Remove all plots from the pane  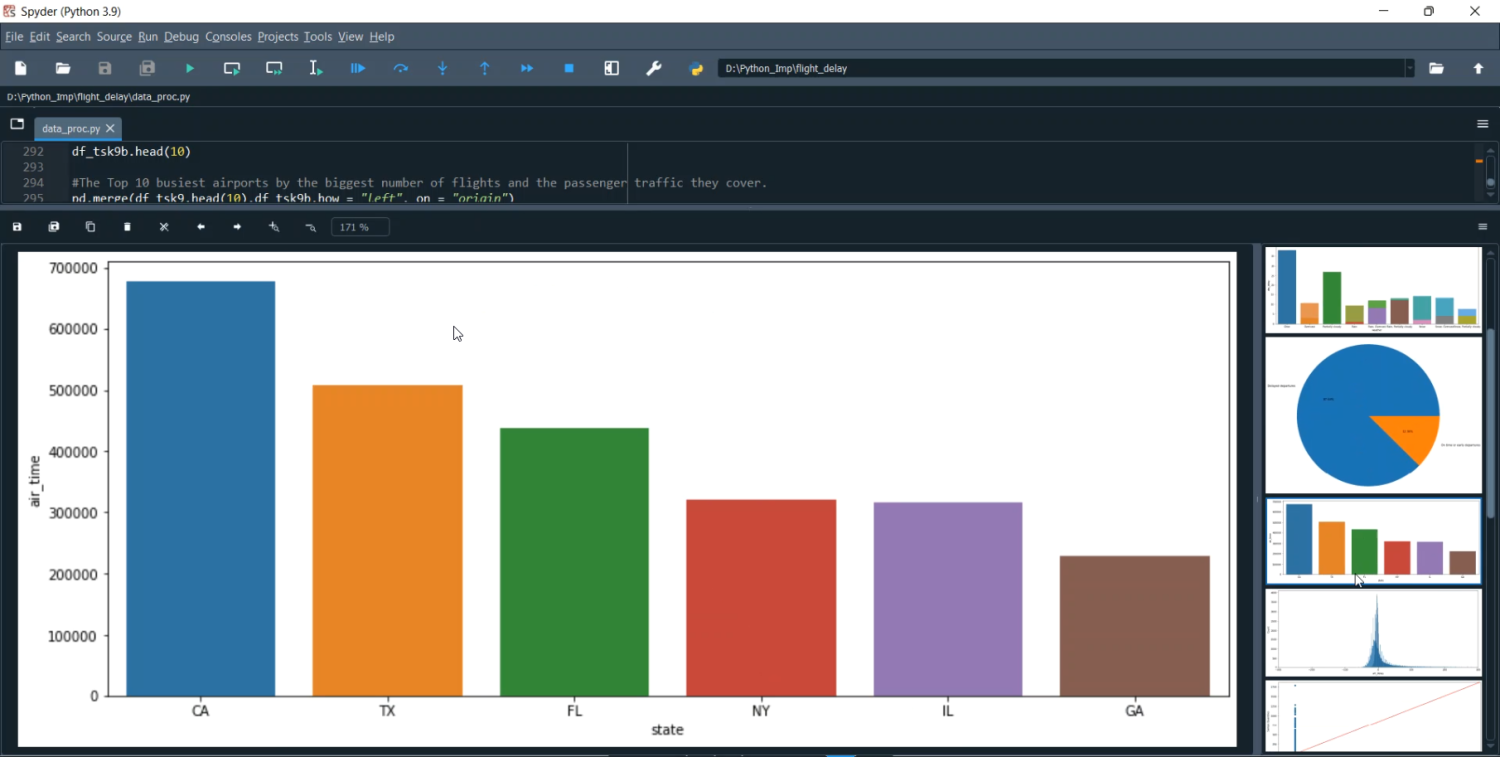pyautogui.click(x=163, y=226)
